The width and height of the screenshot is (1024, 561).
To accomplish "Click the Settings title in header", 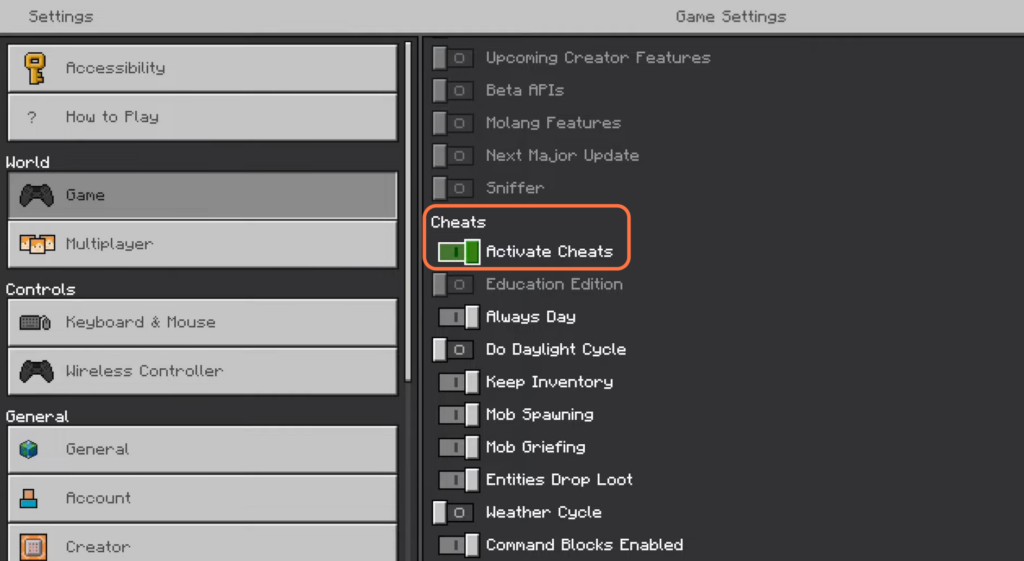I will (x=61, y=16).
